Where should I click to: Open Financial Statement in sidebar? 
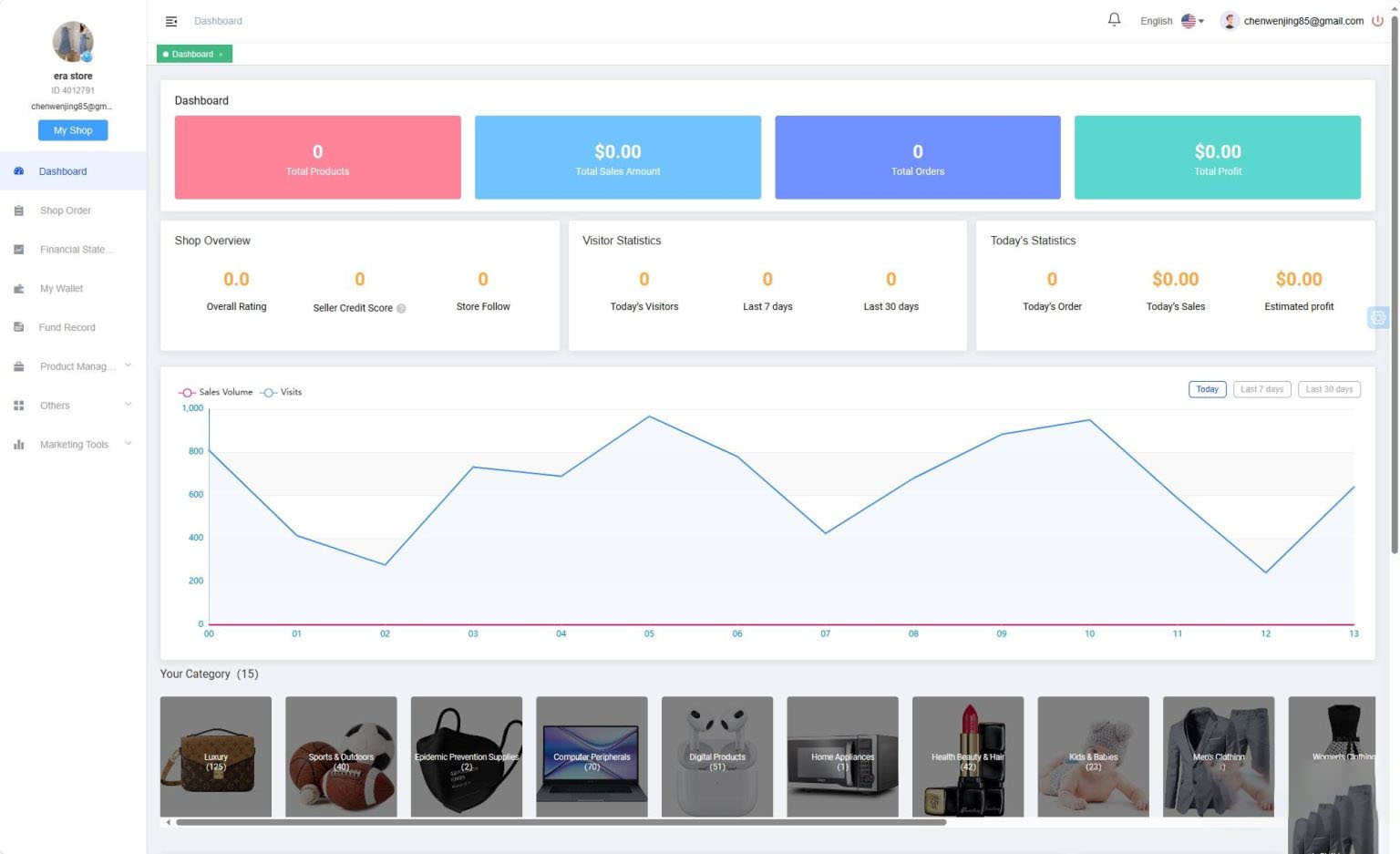coord(76,250)
